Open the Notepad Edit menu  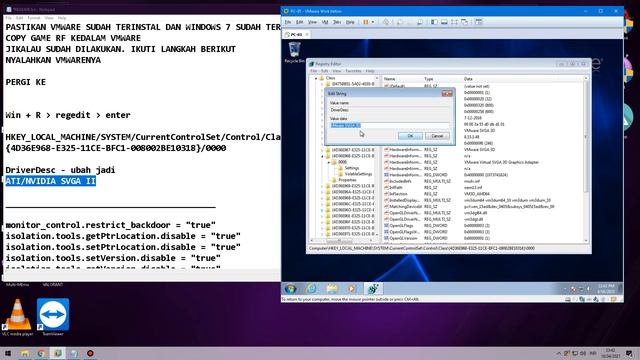pyautogui.click(x=19, y=18)
